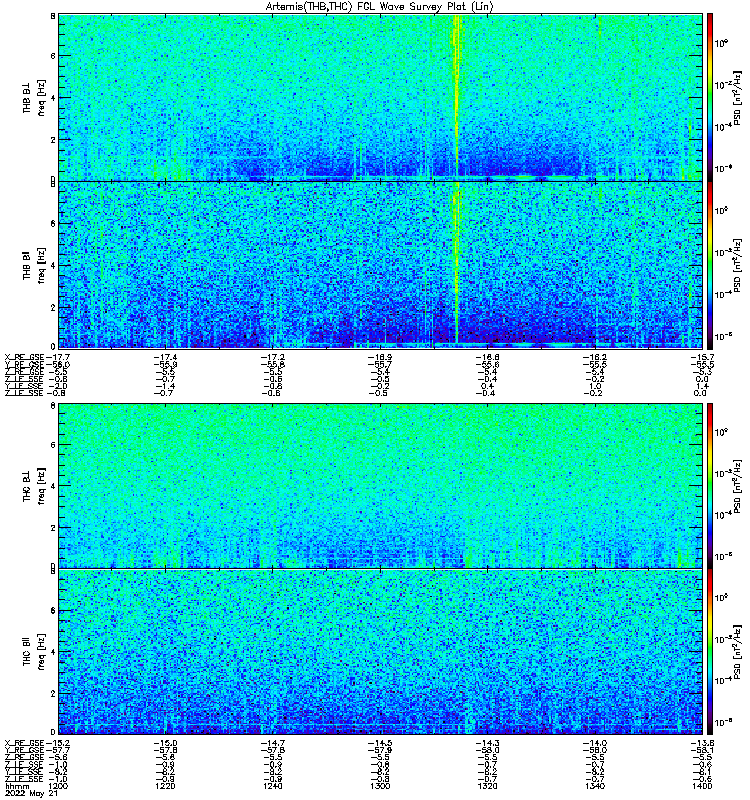The image size is (750, 800).
Task: Click the -14.7 ephemeris value
Action: [x=273, y=743]
